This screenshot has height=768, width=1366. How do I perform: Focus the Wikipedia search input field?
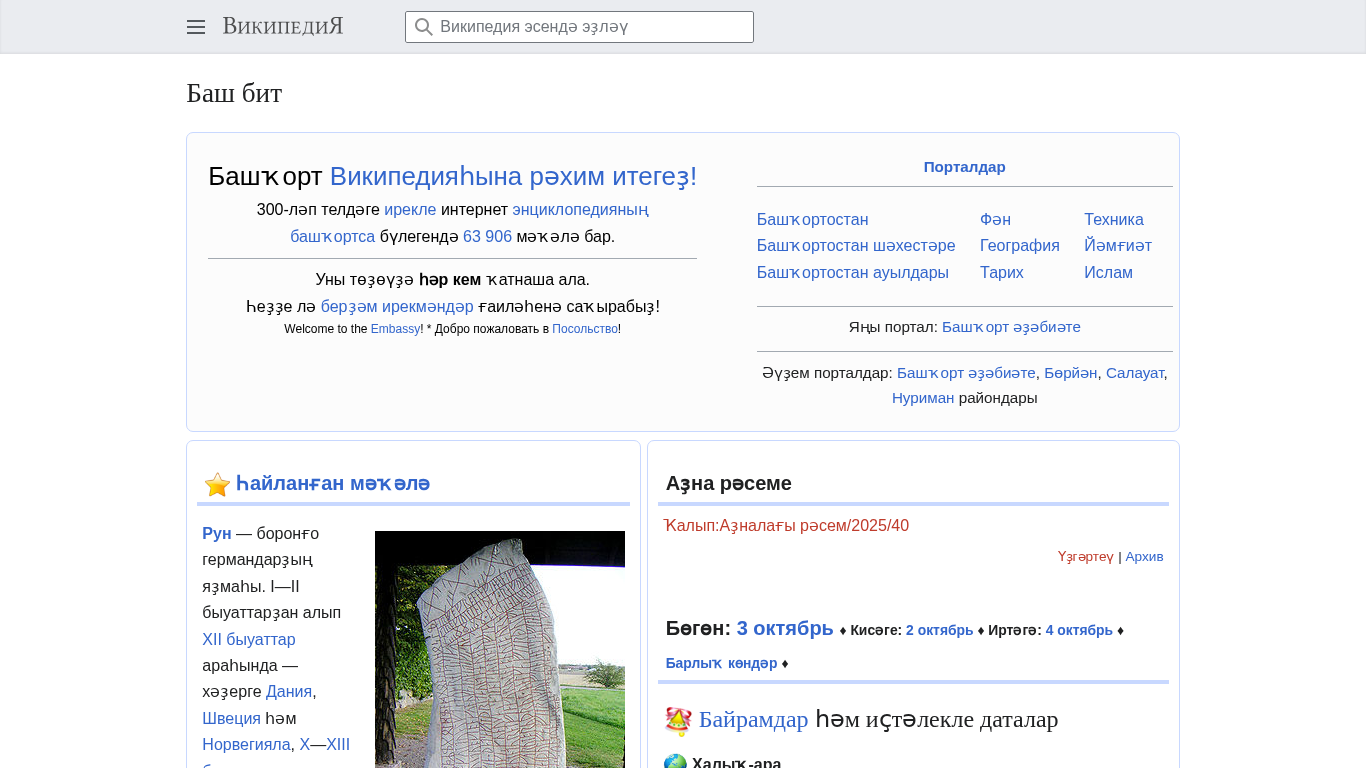point(590,27)
